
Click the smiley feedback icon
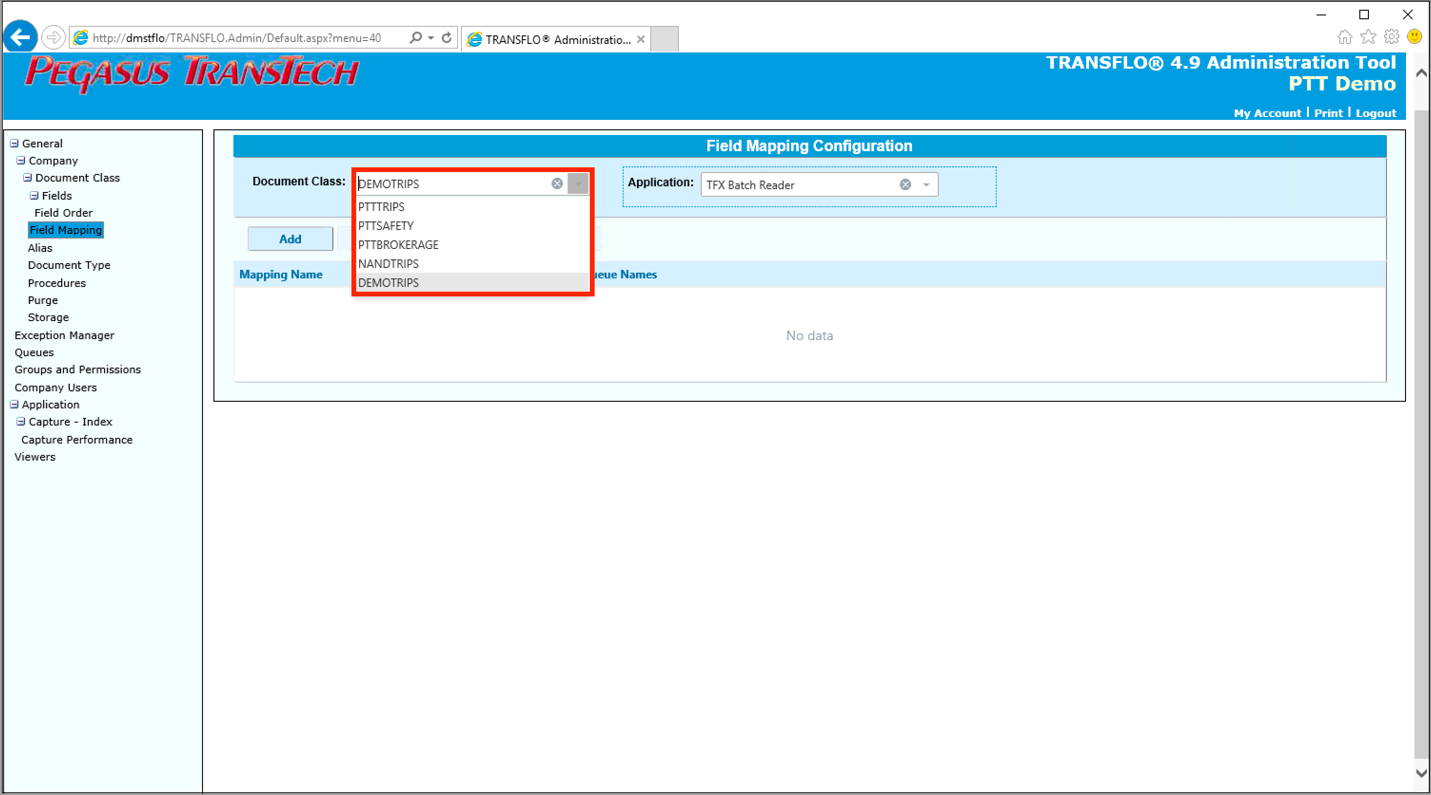pyautogui.click(x=1414, y=37)
